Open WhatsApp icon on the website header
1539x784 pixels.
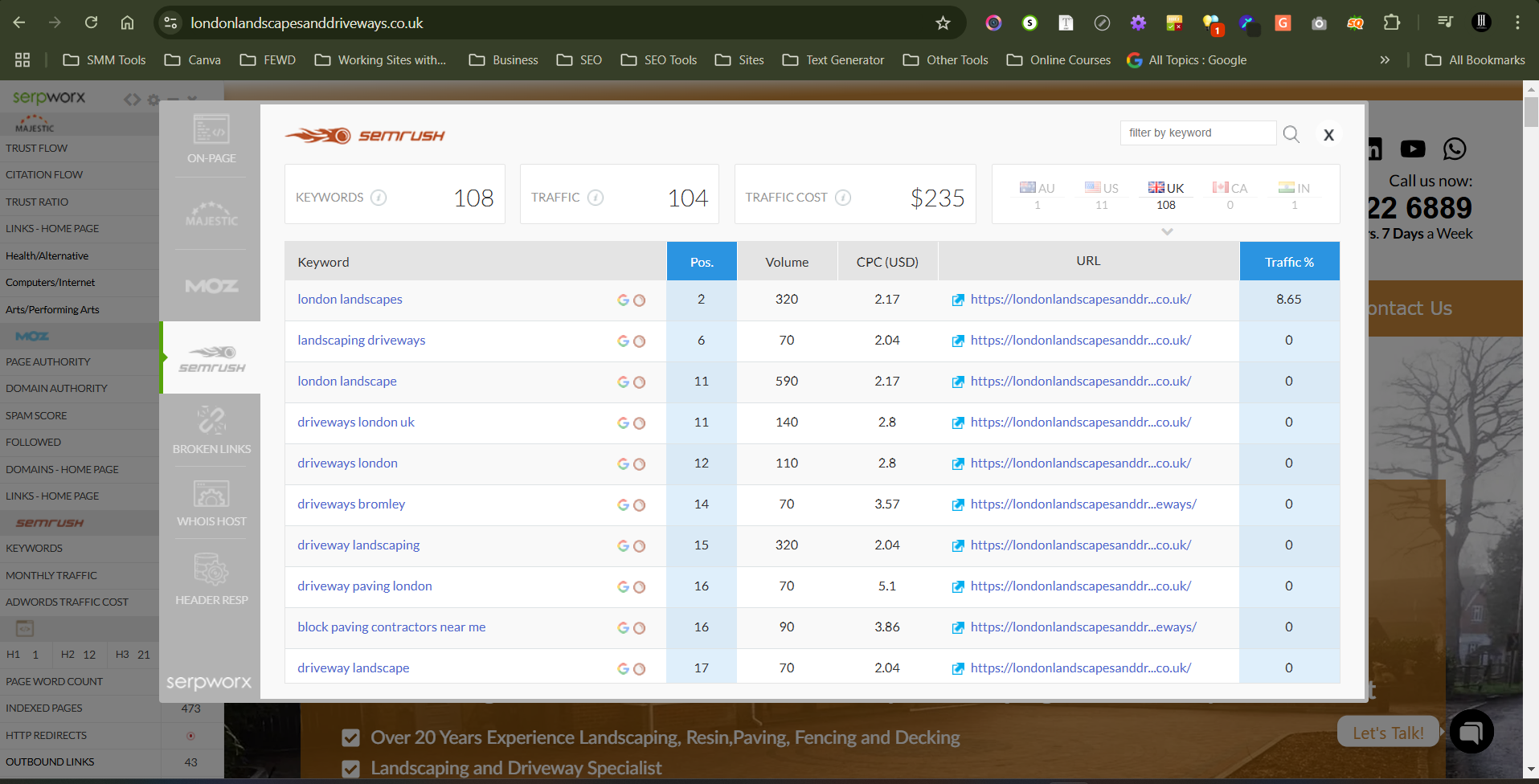click(x=1455, y=149)
